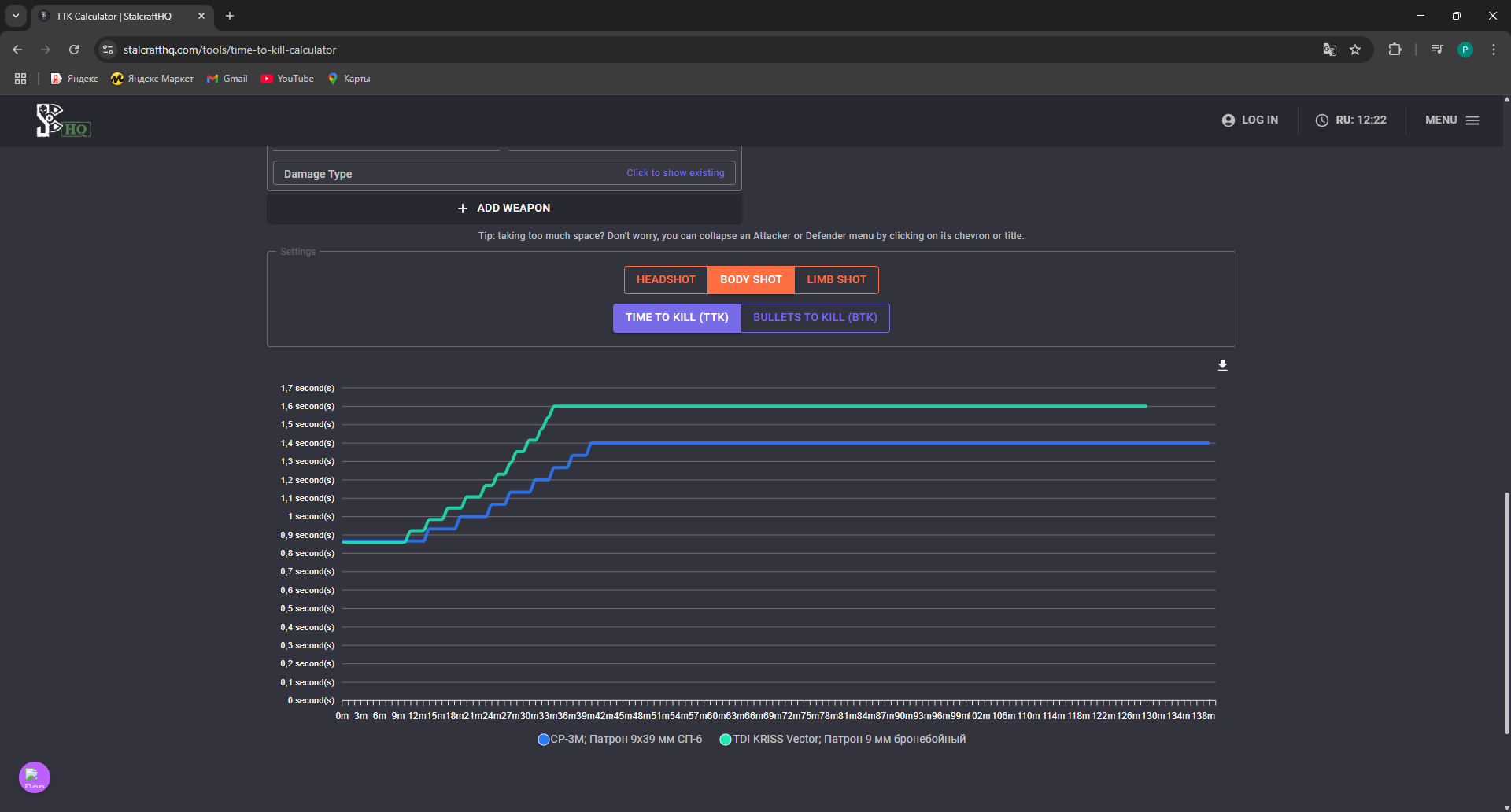Toggle СР-3М legend blue swatch
The height and width of the screenshot is (812, 1511).
[543, 740]
